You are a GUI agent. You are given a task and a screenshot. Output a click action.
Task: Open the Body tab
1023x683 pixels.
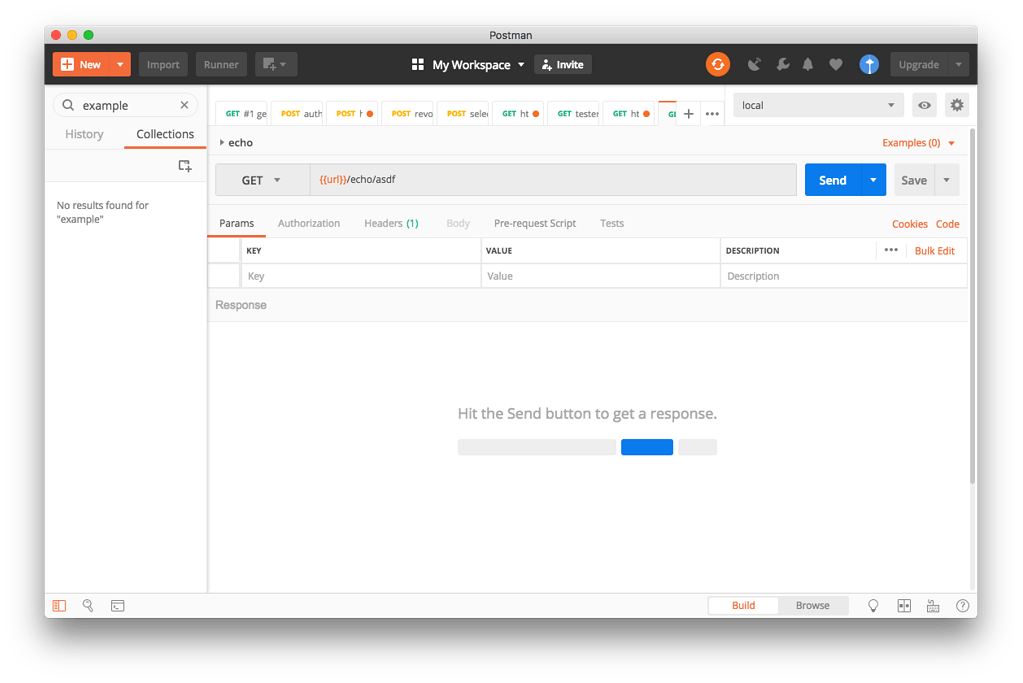click(x=458, y=223)
